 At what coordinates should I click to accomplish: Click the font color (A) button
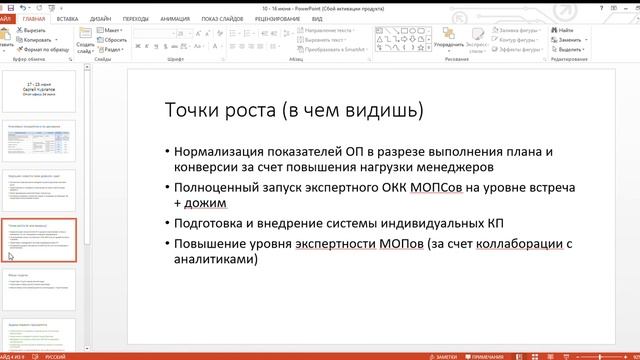[x=215, y=47]
